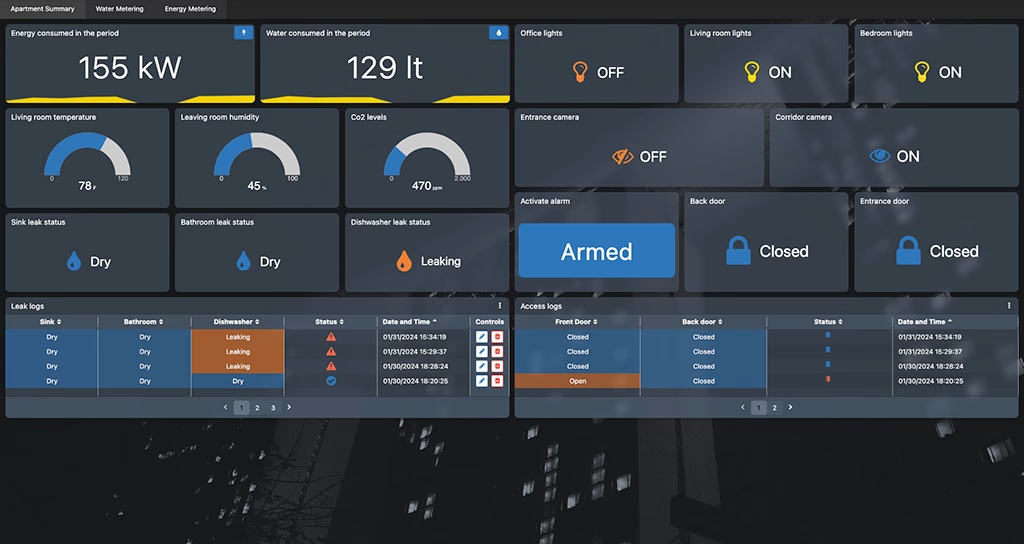This screenshot has height=544, width=1024.
Task: Click Access logs date 01/30/2024 18:28:24
Action: (929, 366)
